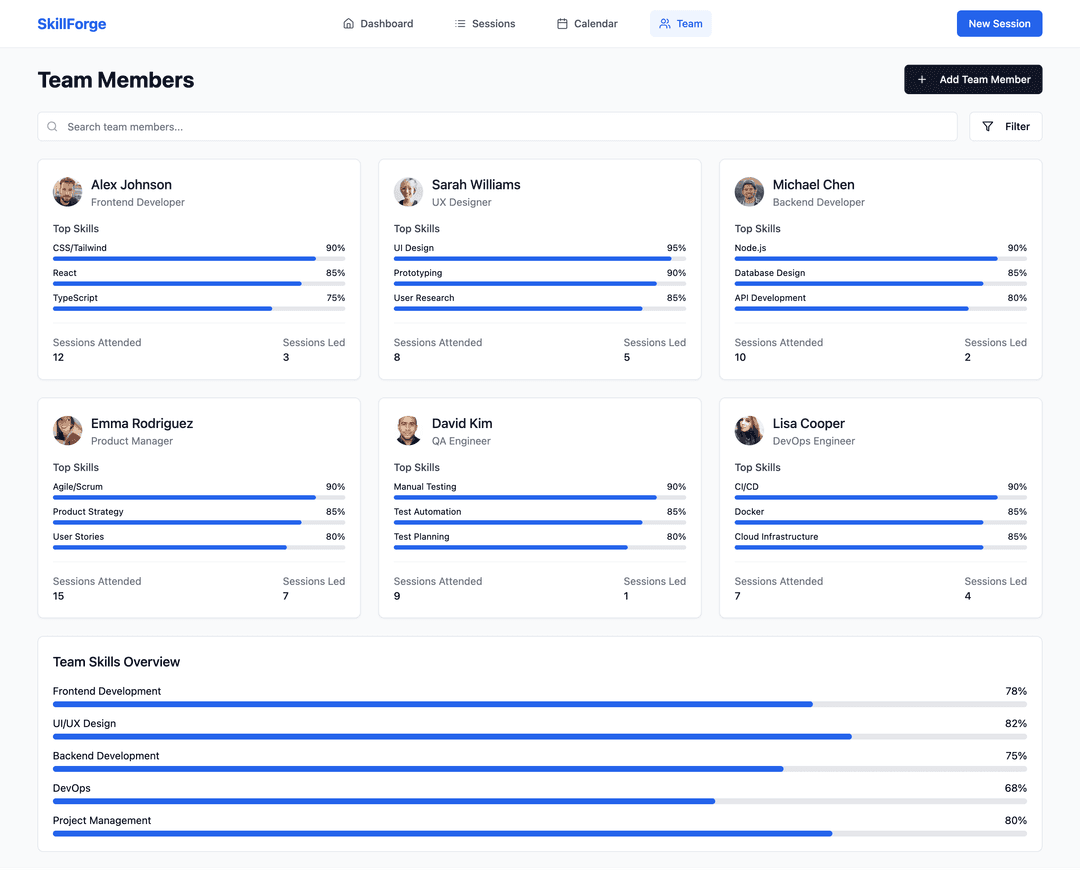Open Sarah Williams' profile photo

click(408, 192)
